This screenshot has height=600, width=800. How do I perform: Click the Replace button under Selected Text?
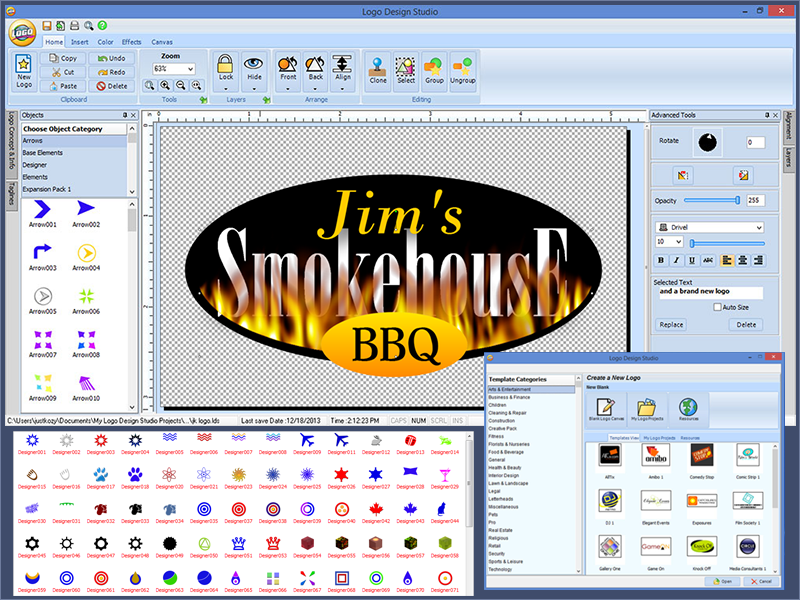pos(671,324)
